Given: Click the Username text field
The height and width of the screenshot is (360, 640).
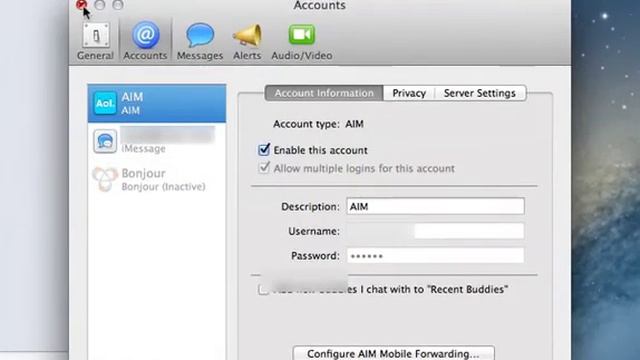Looking at the screenshot, I should (436, 231).
